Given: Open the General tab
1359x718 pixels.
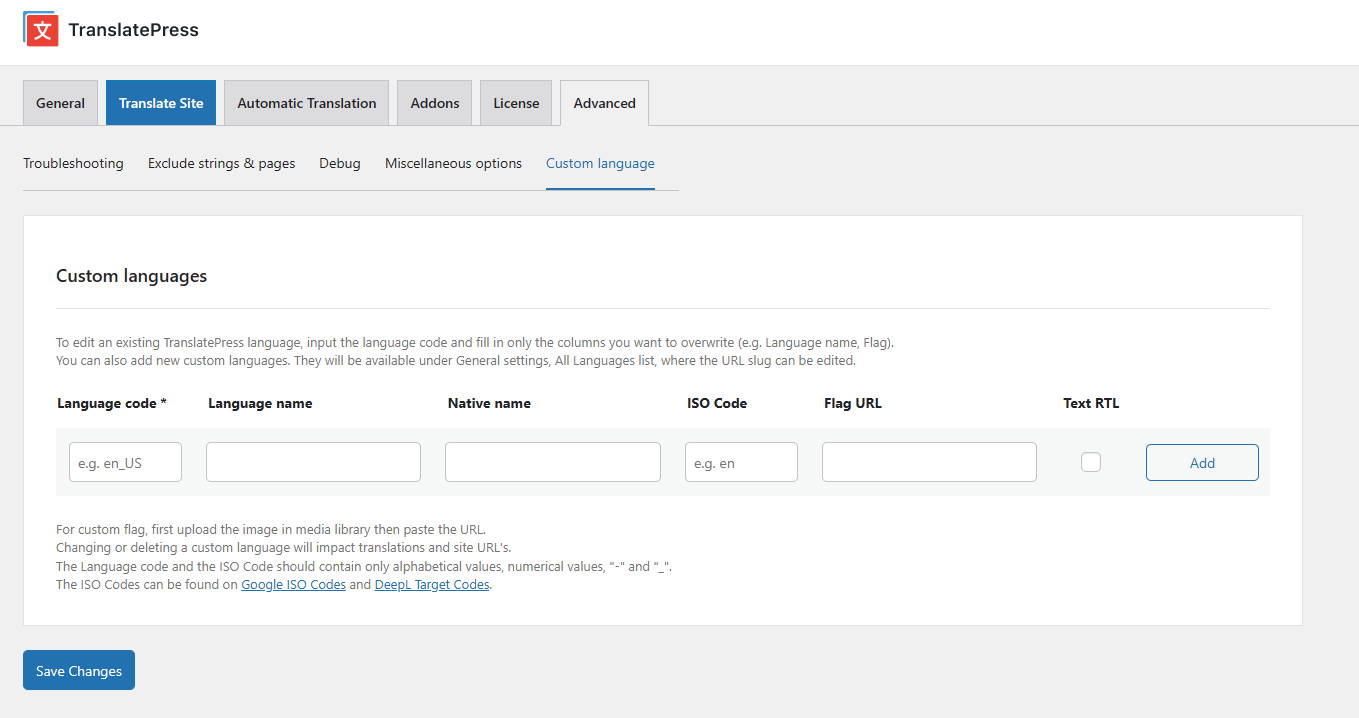Looking at the screenshot, I should 60,103.
